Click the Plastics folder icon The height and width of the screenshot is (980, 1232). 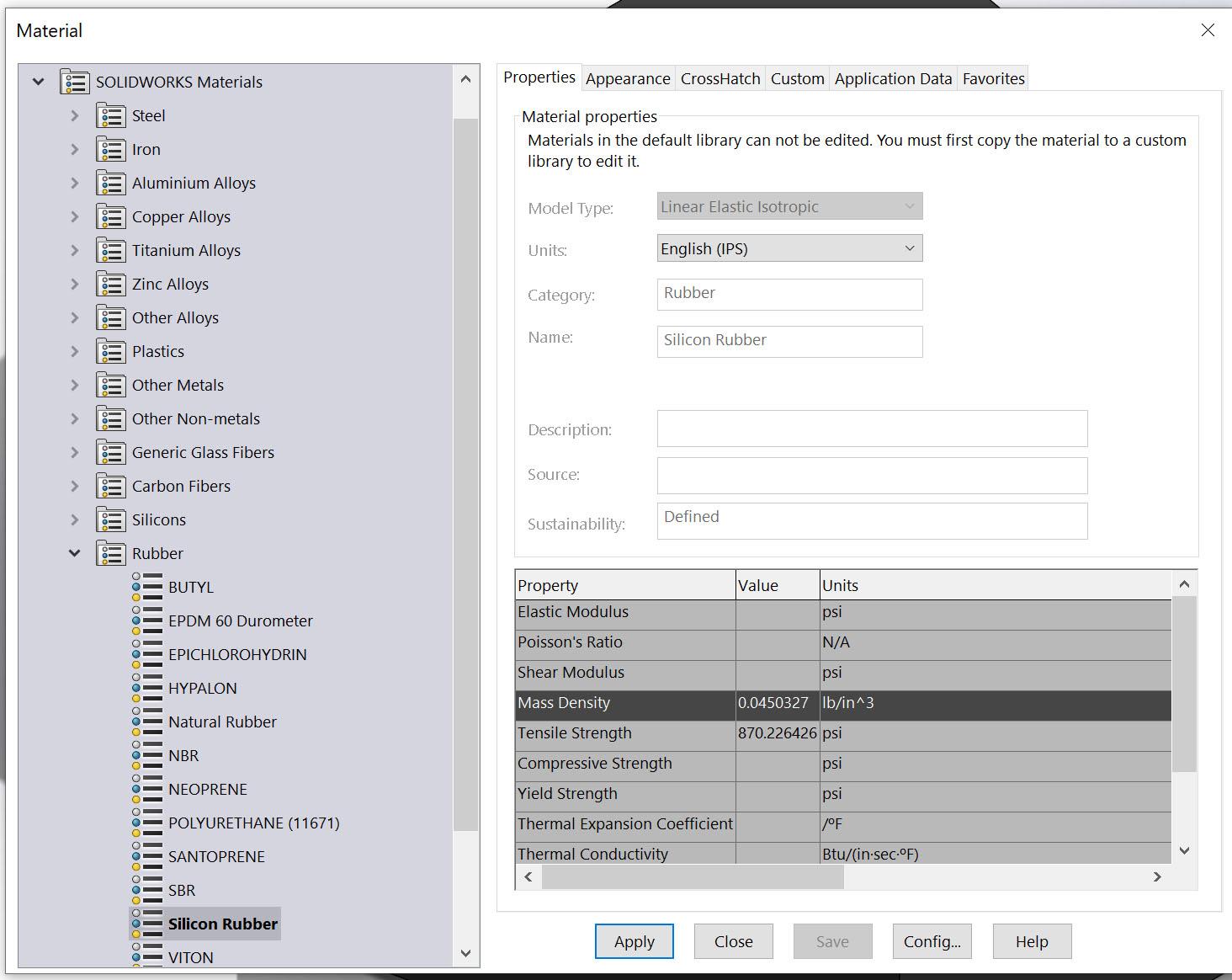coord(111,351)
